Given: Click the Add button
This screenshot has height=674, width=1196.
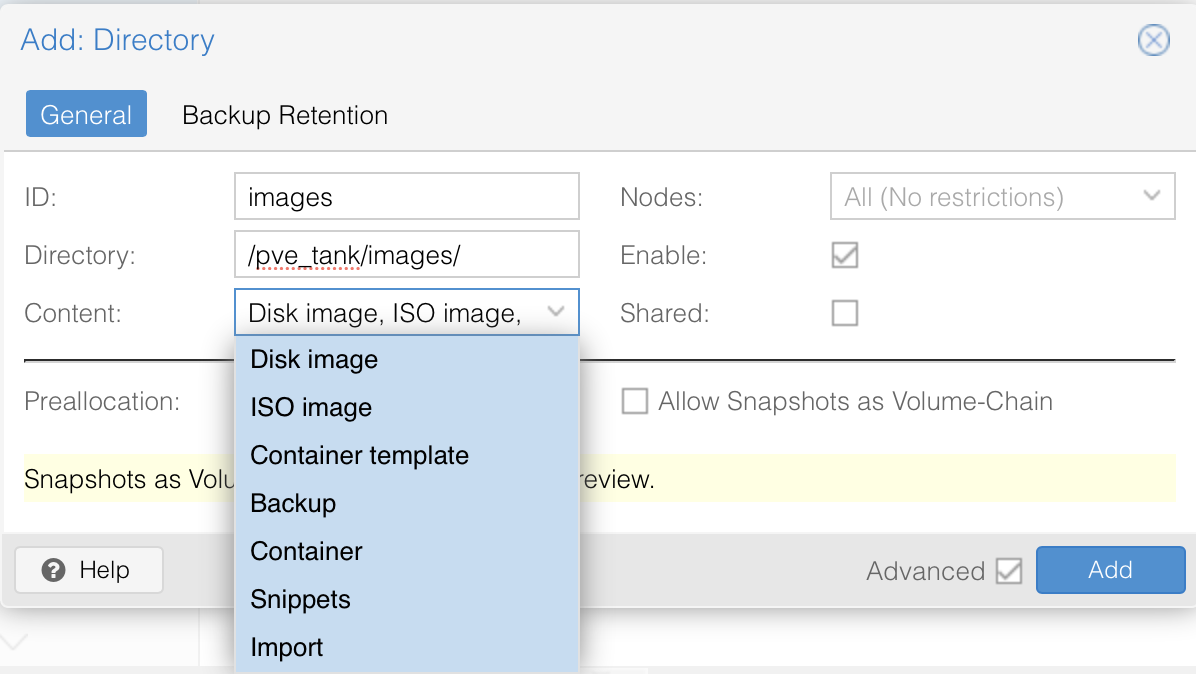Looking at the screenshot, I should tap(1110, 570).
